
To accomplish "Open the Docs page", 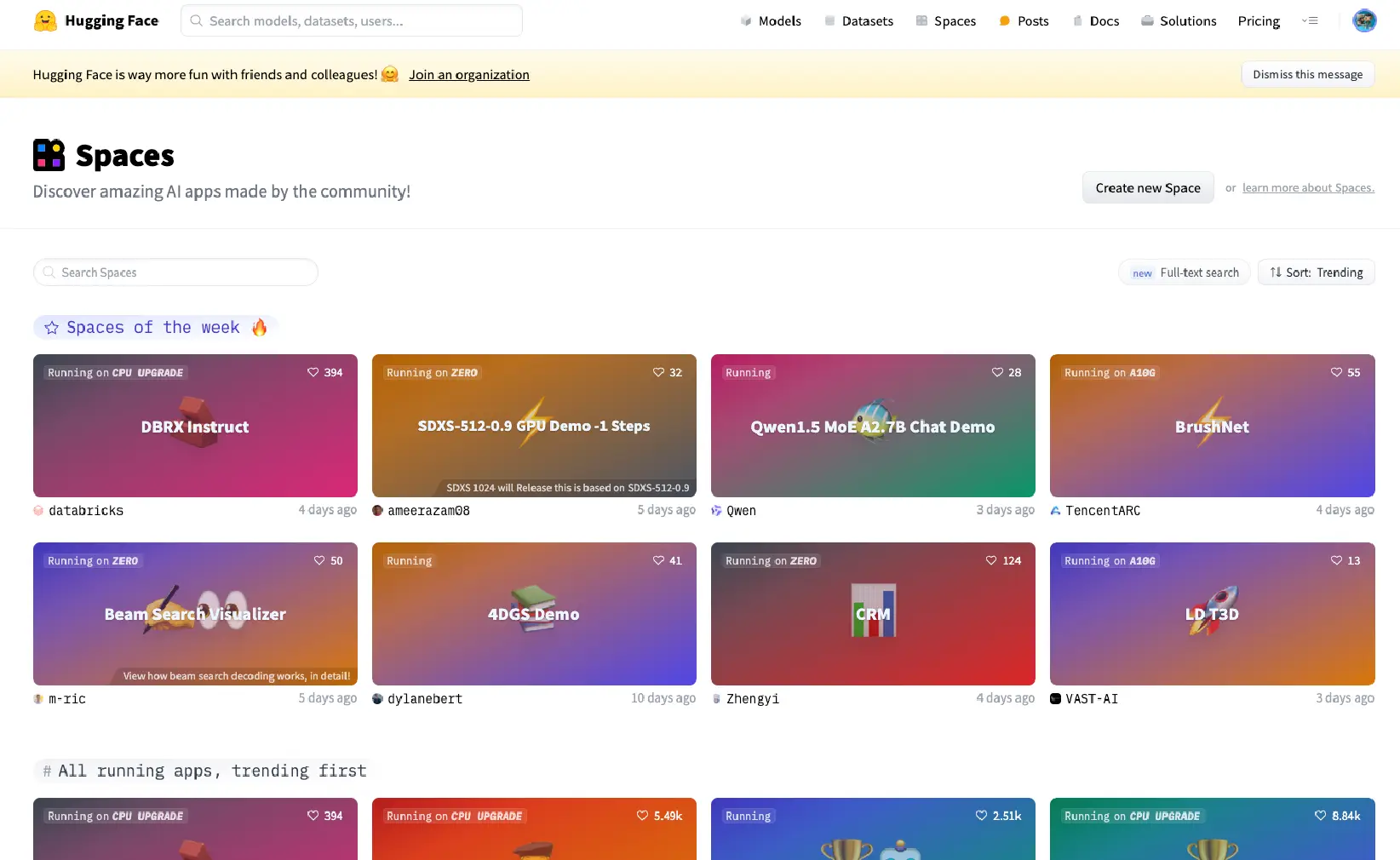I will pos(1096,20).
